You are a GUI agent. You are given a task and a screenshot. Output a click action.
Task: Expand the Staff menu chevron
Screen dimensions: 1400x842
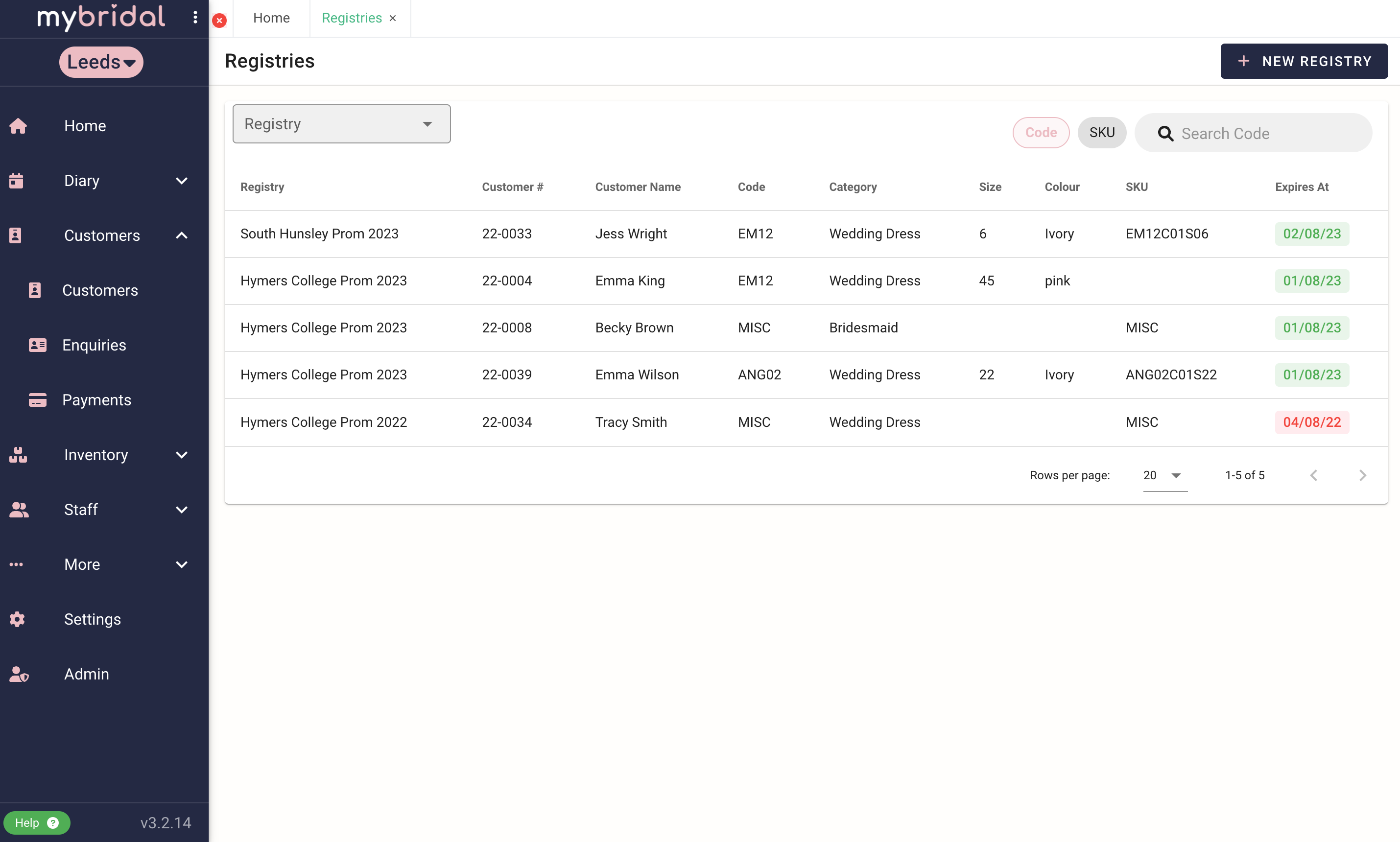pyautogui.click(x=182, y=510)
